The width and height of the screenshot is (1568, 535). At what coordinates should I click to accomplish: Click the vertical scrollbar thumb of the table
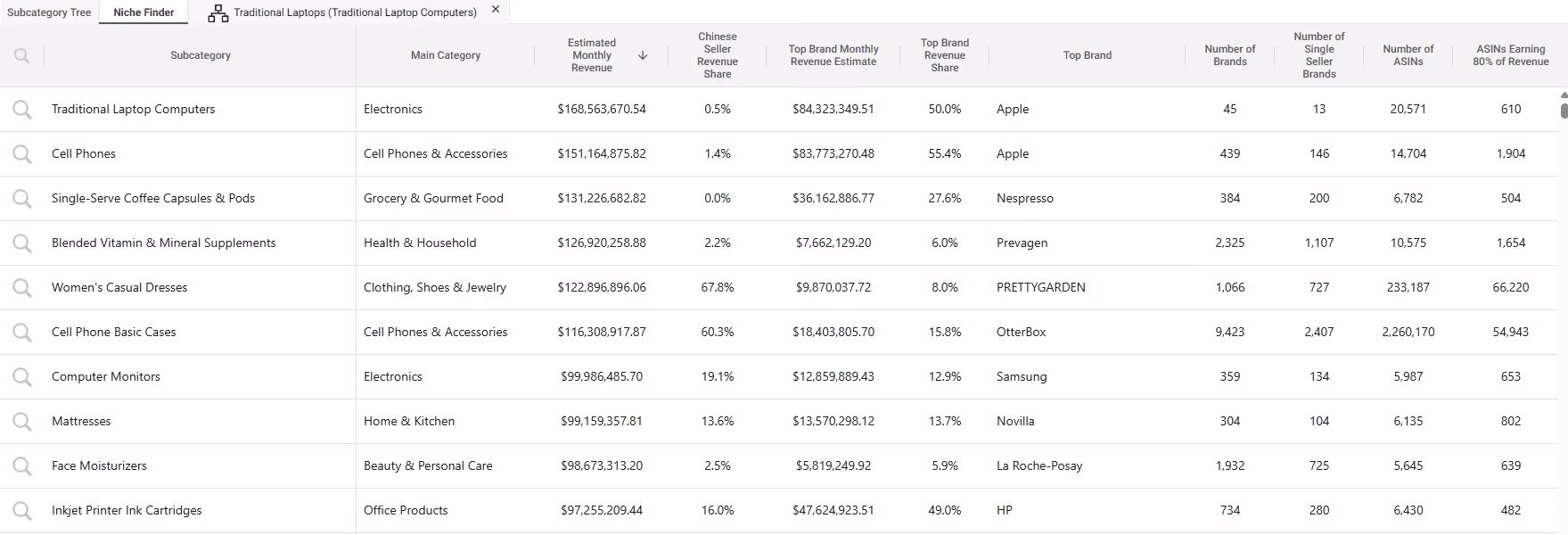tap(1564, 110)
